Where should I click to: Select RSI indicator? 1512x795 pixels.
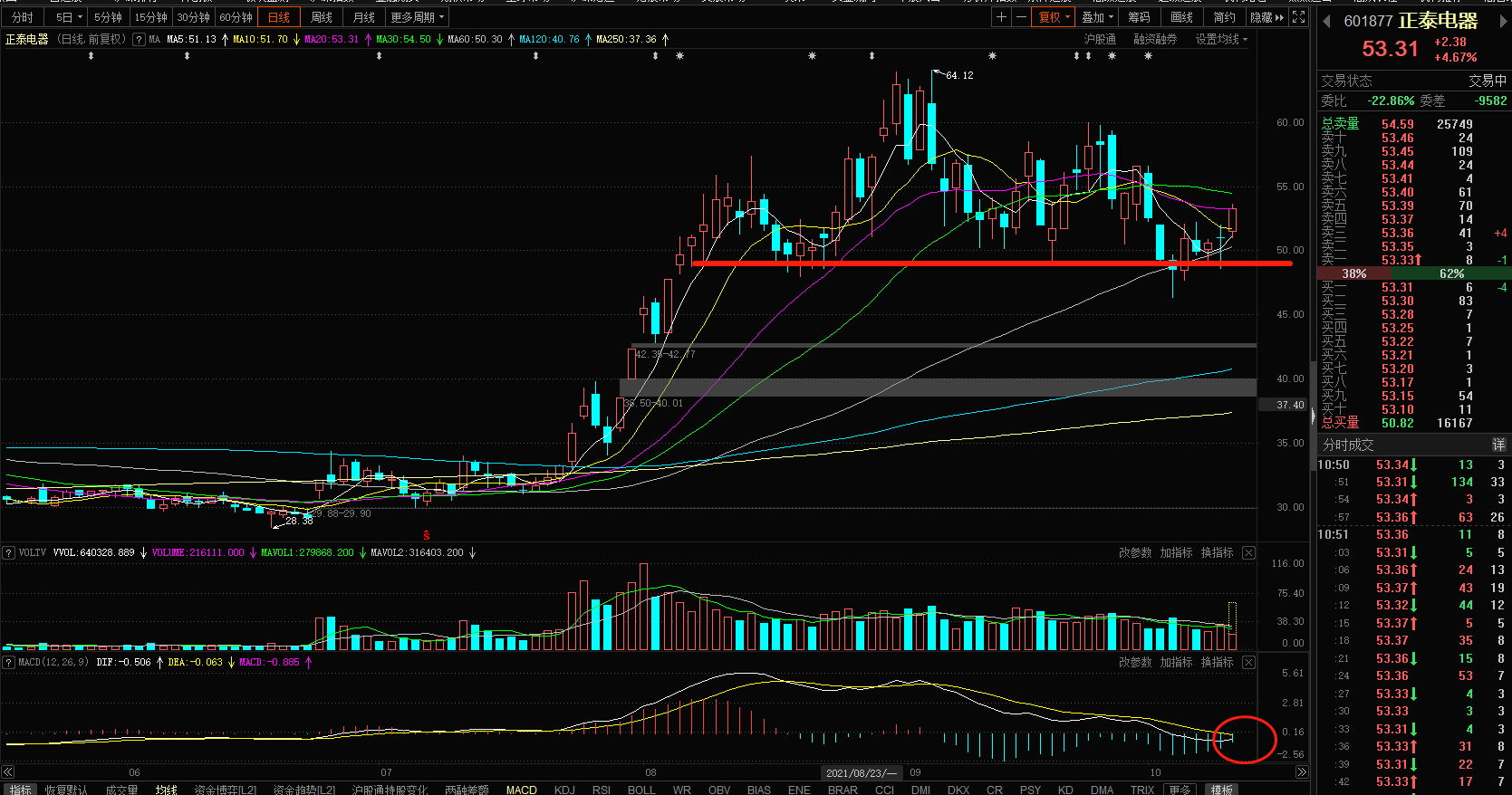(602, 790)
